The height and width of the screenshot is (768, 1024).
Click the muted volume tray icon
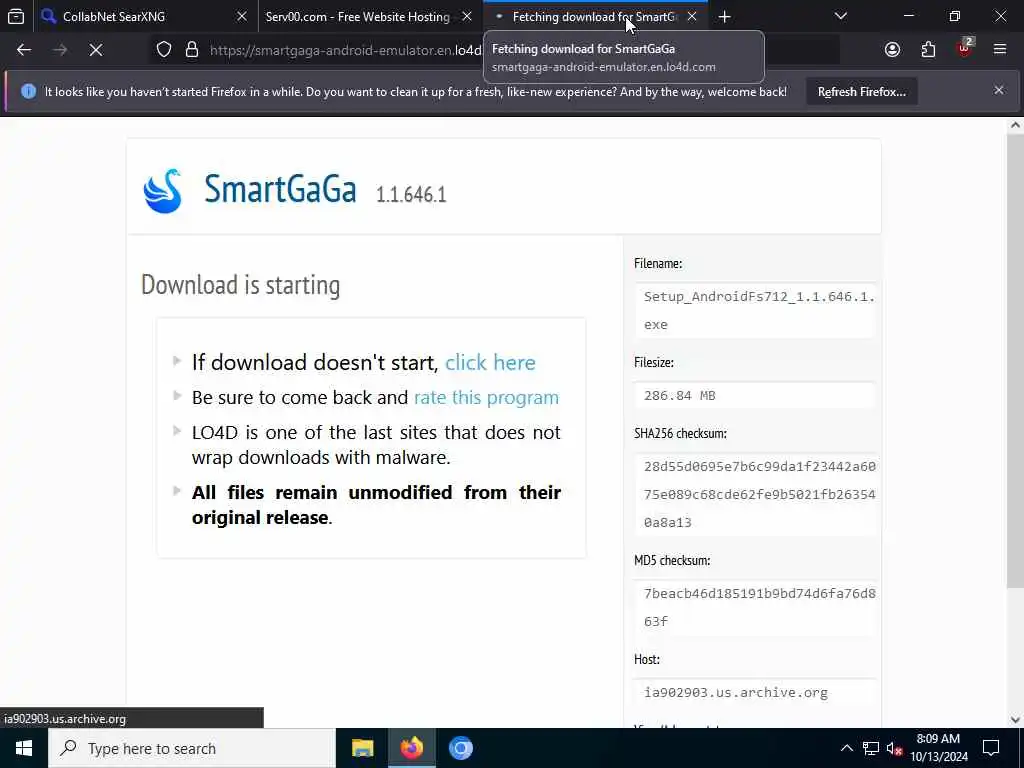click(x=895, y=748)
